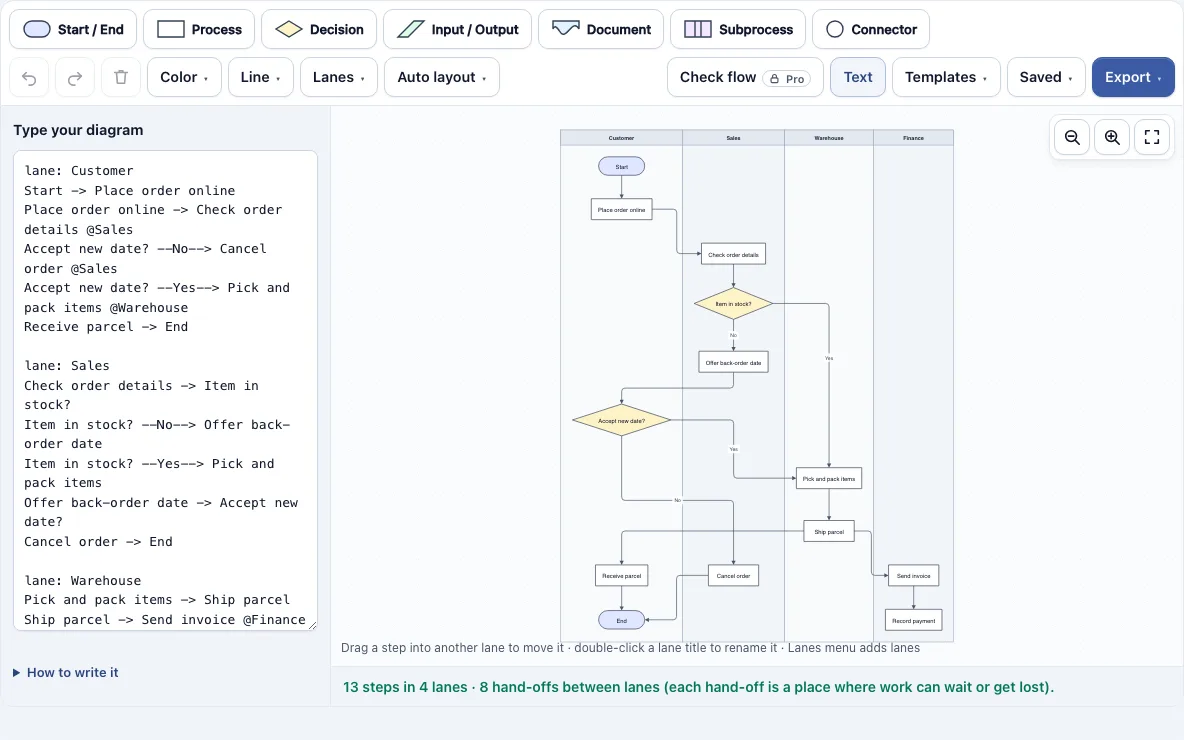The height and width of the screenshot is (740, 1184).
Task: Open the Color dropdown
Action: coord(184,77)
